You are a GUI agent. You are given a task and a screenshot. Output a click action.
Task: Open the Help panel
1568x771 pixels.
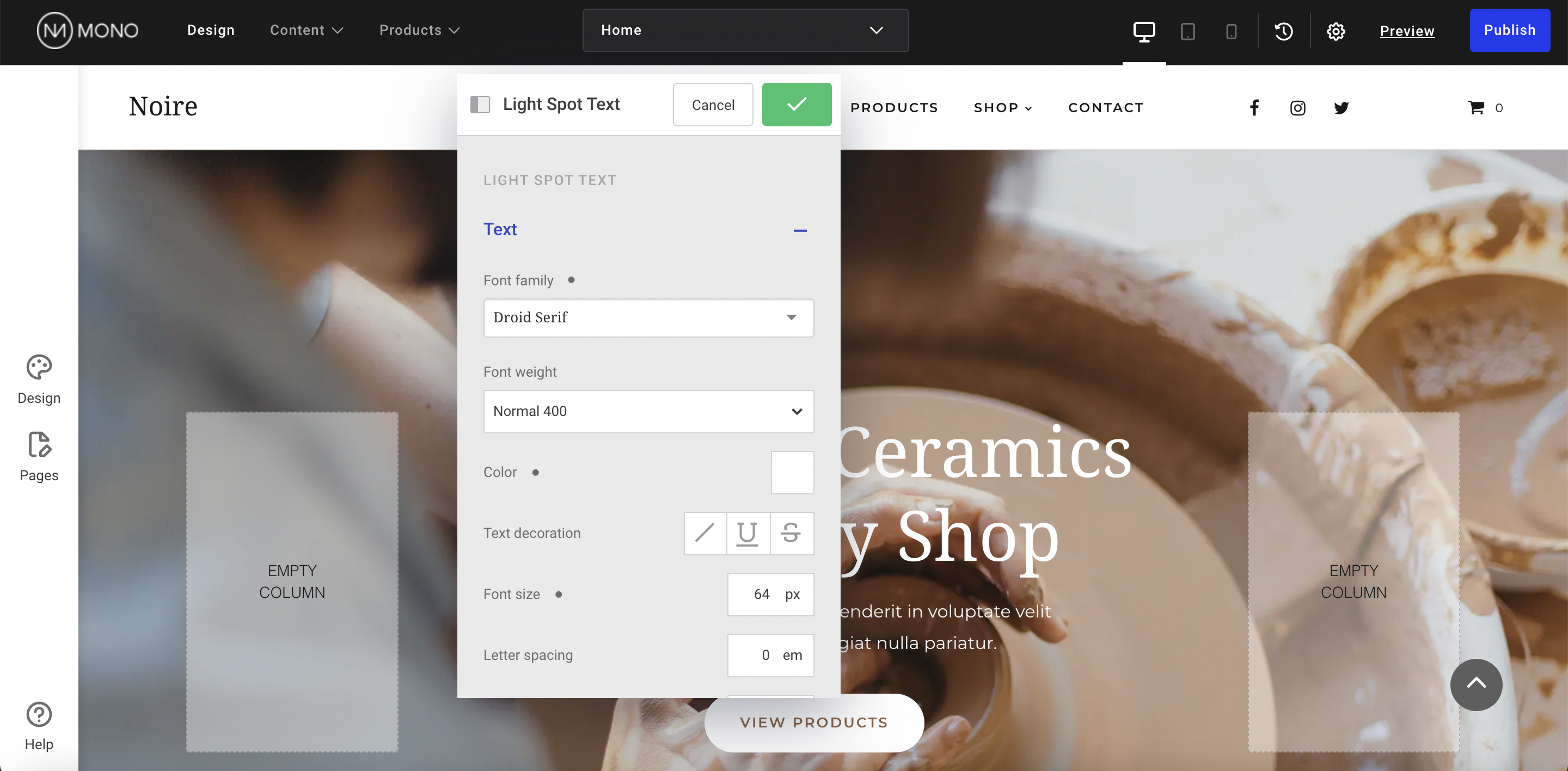tap(39, 726)
